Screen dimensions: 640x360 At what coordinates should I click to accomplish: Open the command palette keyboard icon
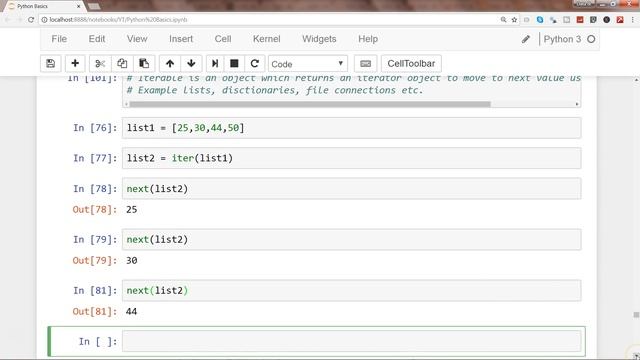[366, 64]
